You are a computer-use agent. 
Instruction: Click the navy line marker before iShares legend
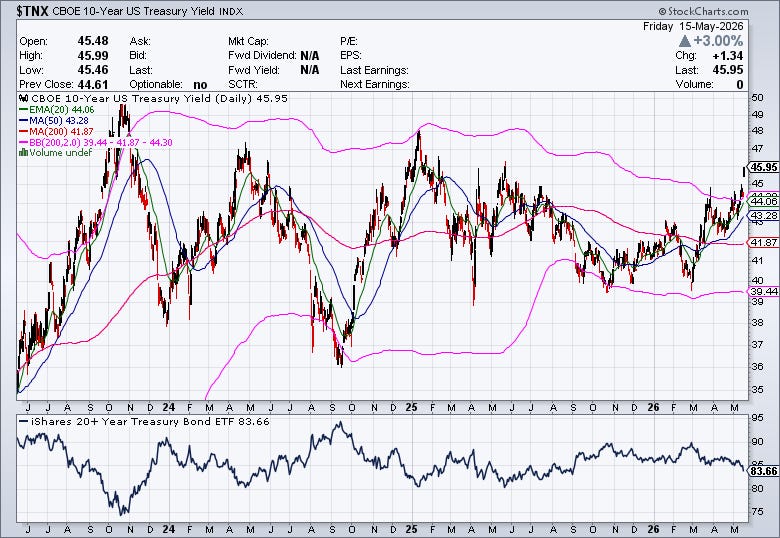(23, 422)
